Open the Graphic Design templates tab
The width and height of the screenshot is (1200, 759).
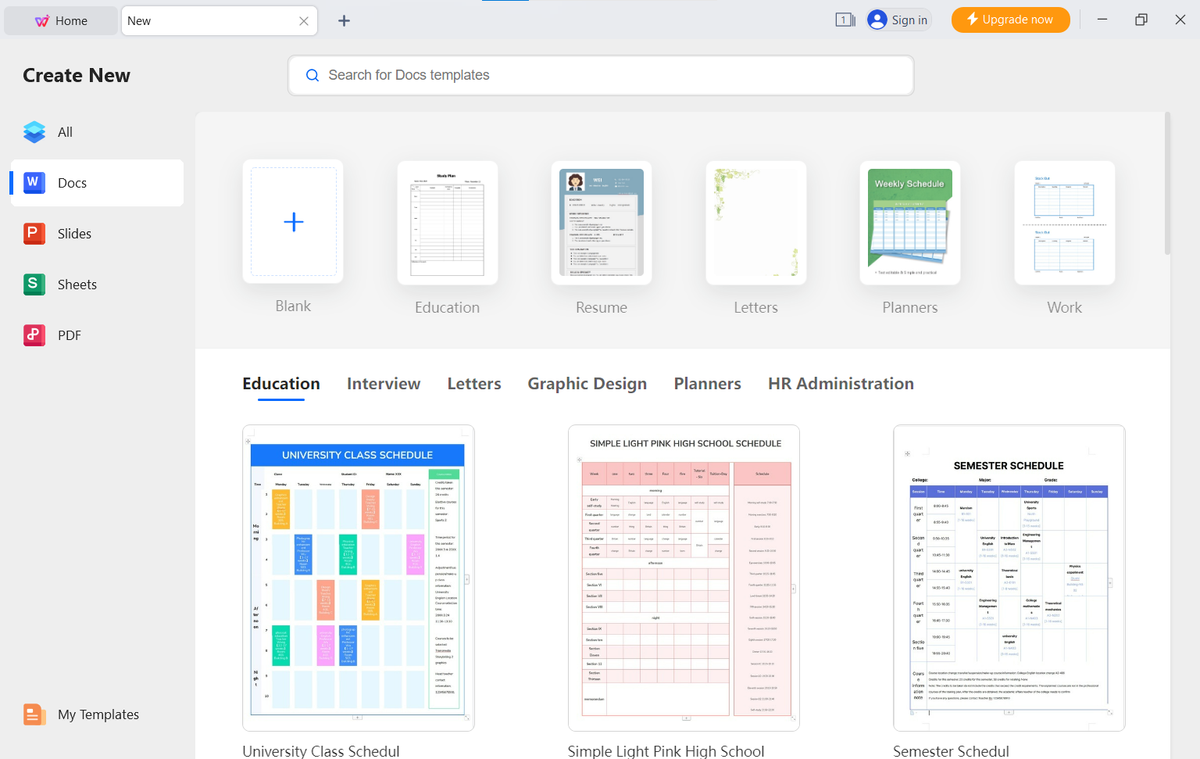pyautogui.click(x=587, y=383)
